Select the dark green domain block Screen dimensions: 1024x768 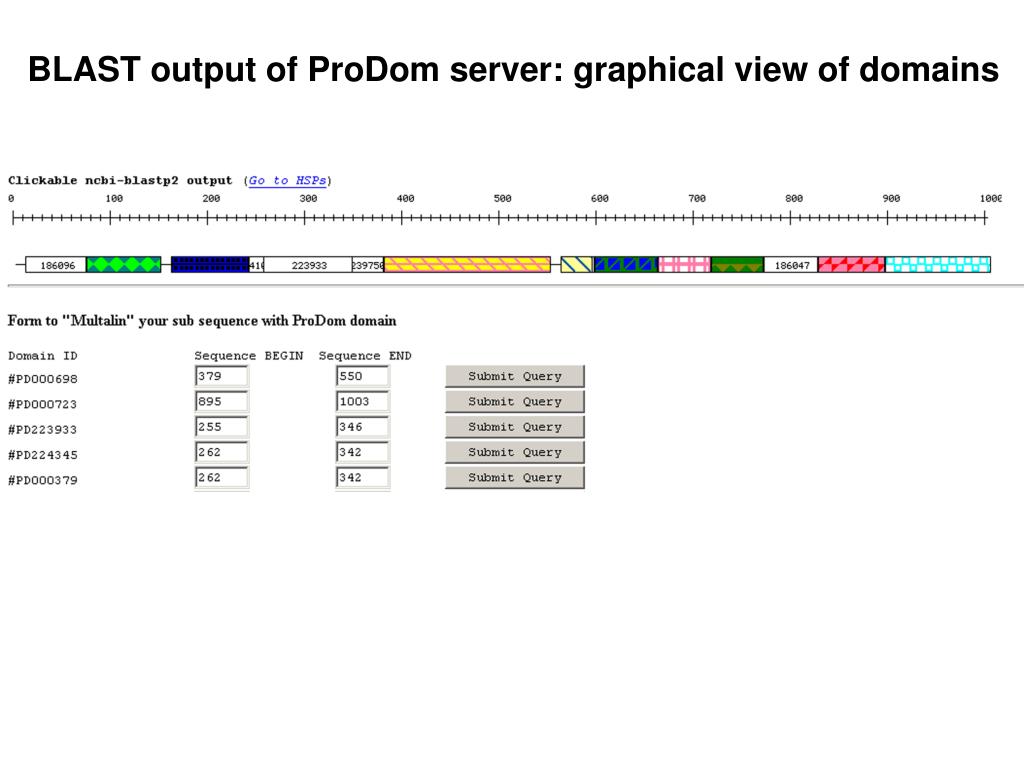[737, 264]
